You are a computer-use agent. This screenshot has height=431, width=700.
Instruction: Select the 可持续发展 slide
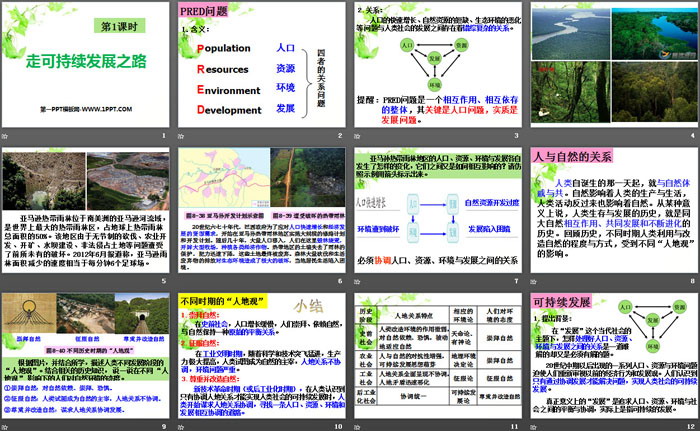612,353
